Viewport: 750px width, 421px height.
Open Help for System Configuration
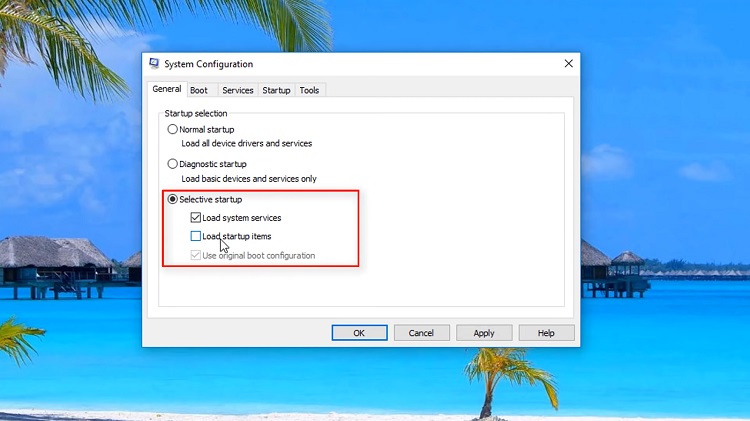(546, 333)
